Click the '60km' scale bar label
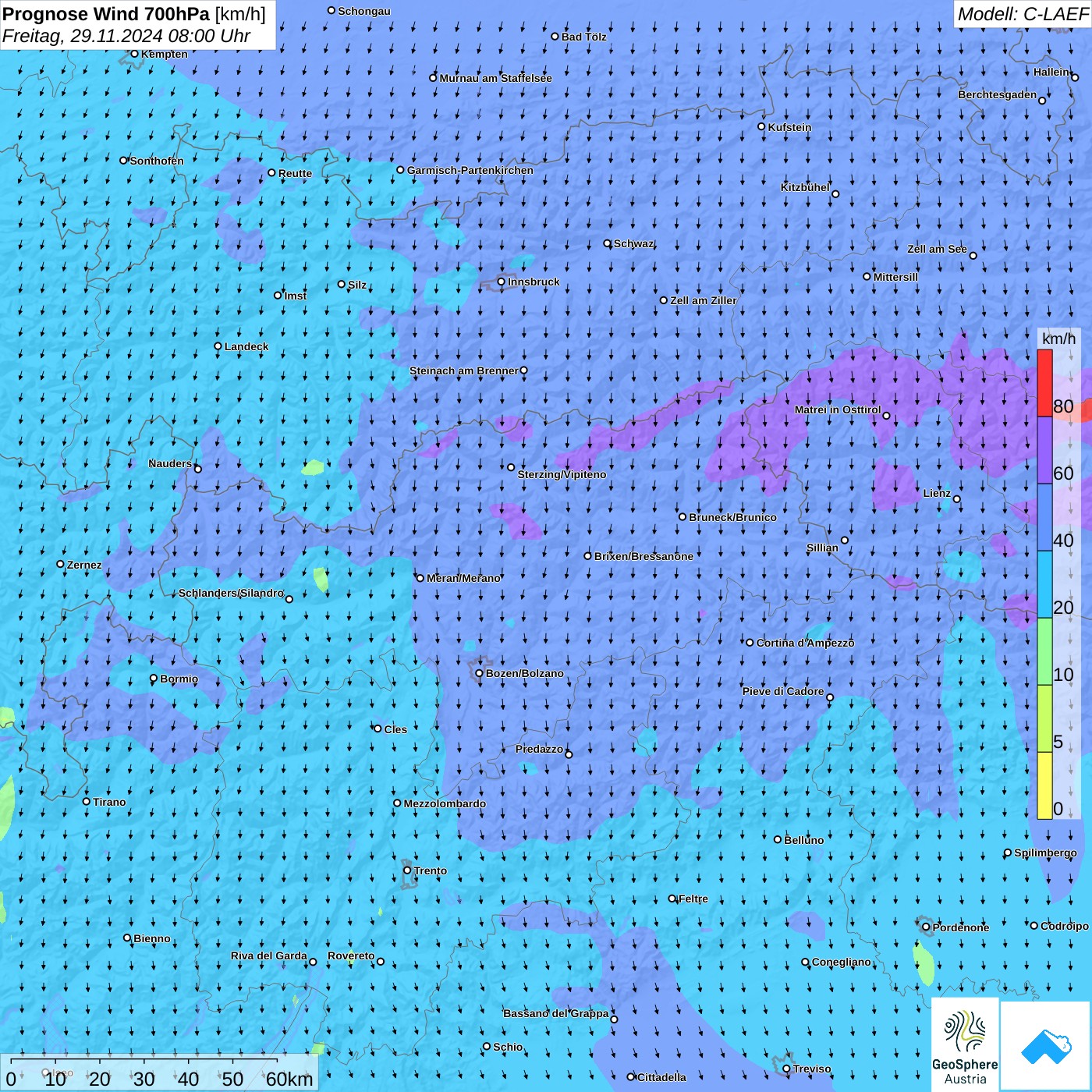Viewport: 1092px width, 1092px height. [289, 1079]
